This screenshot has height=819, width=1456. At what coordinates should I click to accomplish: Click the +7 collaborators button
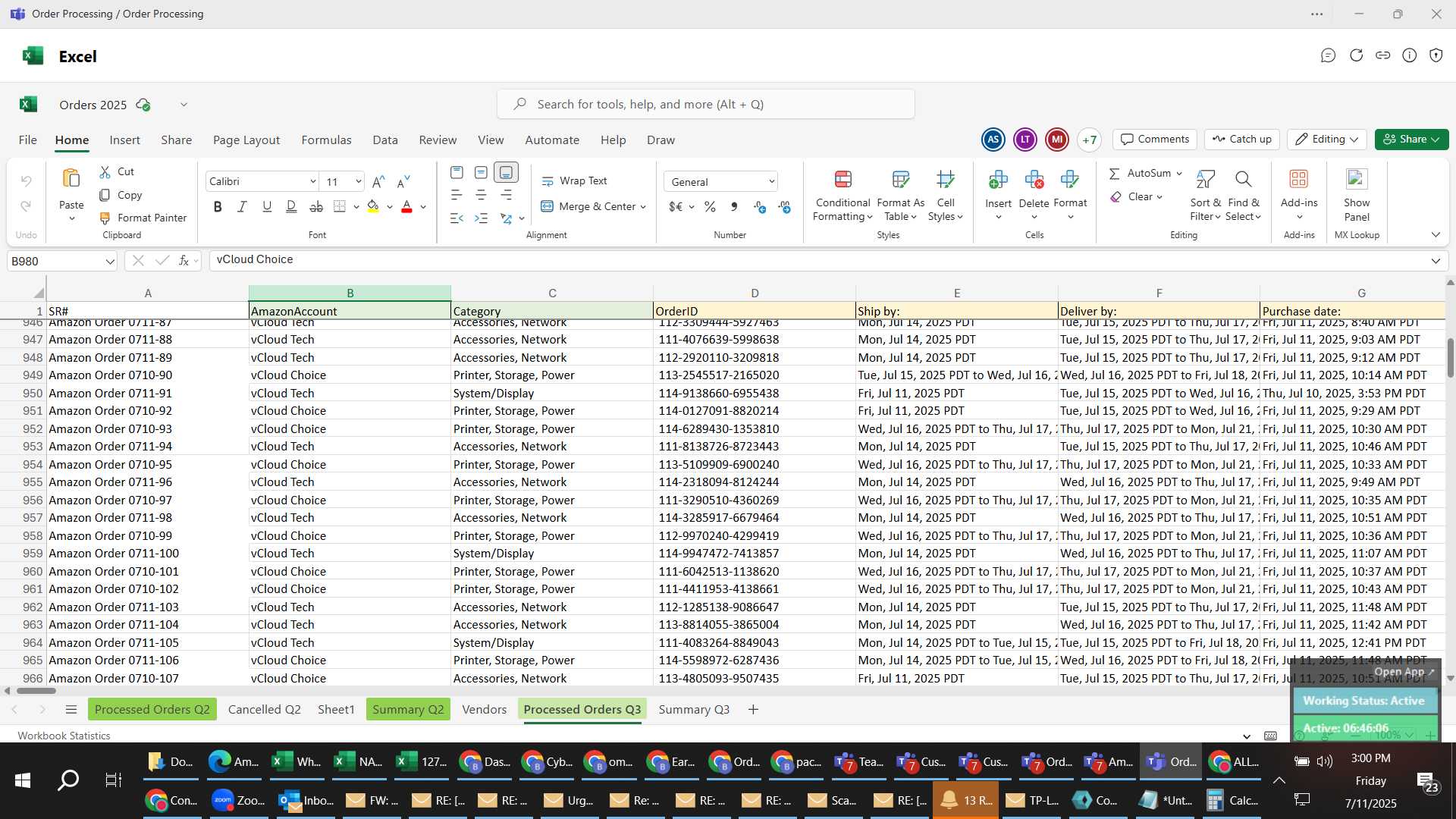1089,140
